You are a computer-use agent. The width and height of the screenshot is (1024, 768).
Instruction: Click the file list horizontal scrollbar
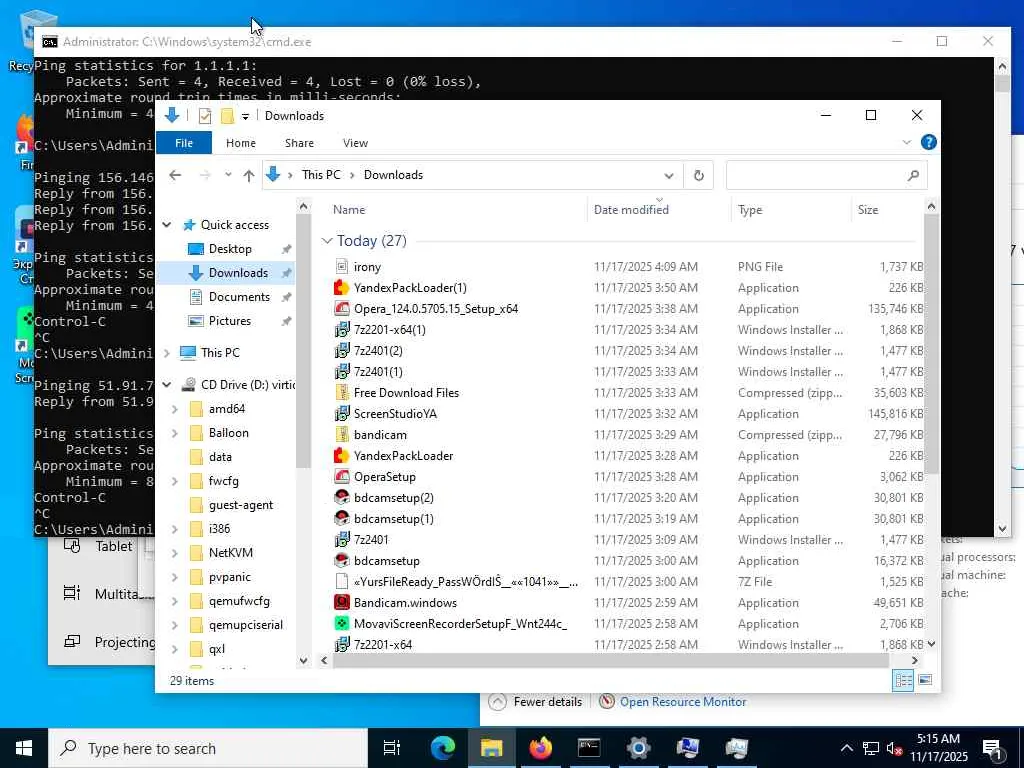(610, 660)
